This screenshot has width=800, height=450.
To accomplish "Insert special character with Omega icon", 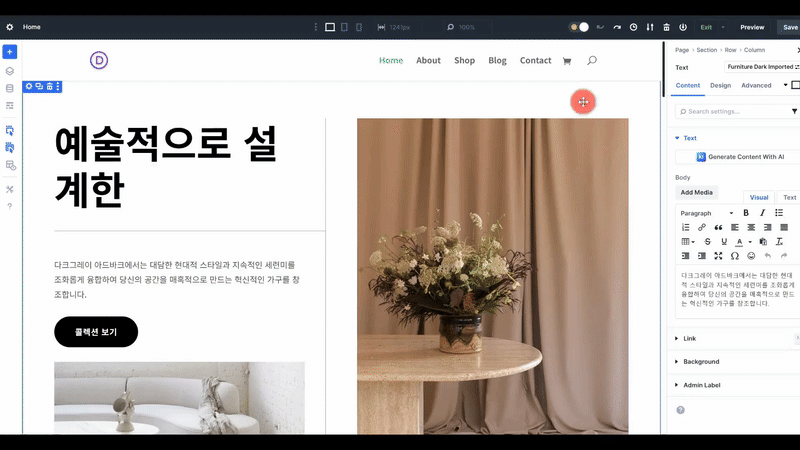I will click(x=735, y=256).
